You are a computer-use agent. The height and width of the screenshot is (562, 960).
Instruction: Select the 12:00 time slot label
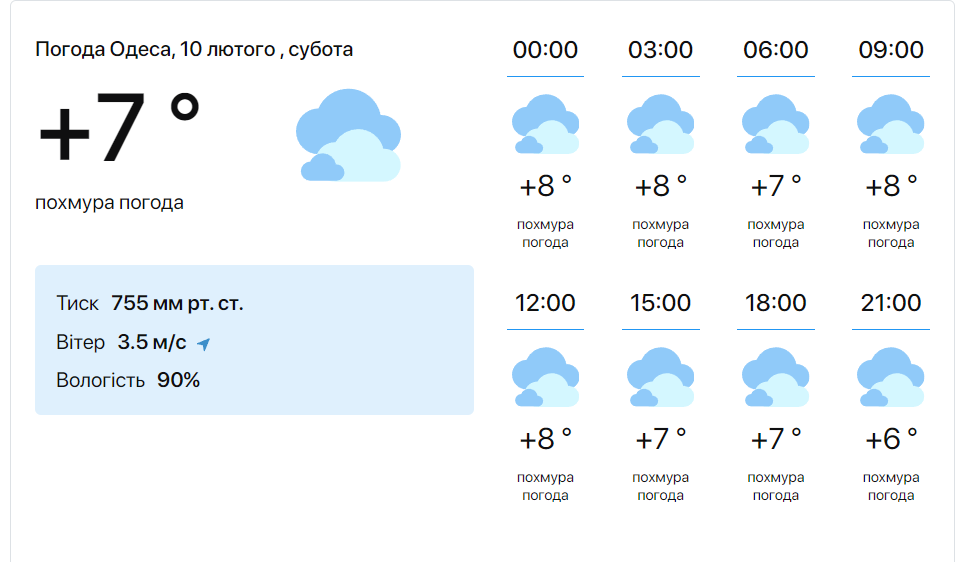point(546,303)
